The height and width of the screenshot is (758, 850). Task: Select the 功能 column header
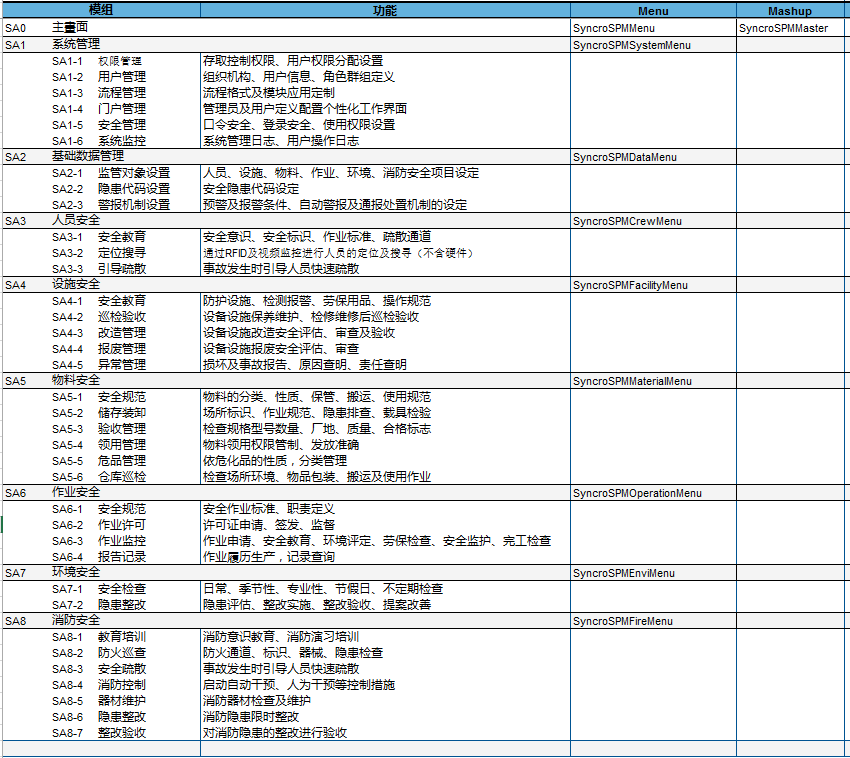coord(385,10)
